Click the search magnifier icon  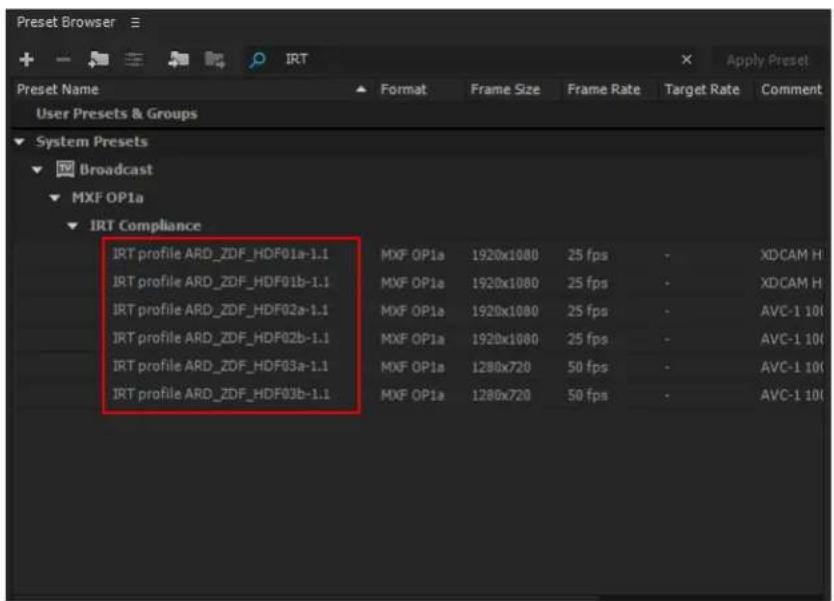click(x=257, y=60)
